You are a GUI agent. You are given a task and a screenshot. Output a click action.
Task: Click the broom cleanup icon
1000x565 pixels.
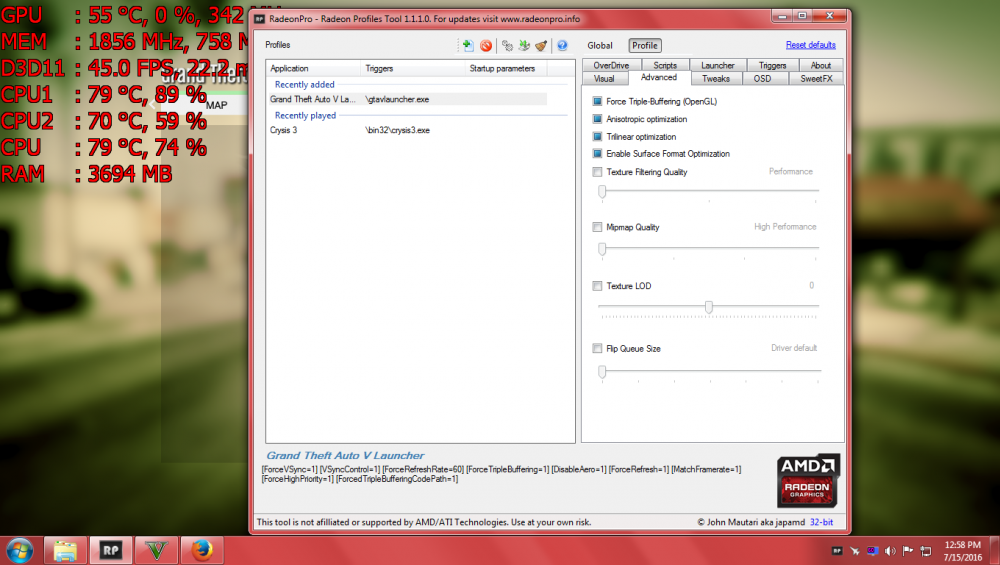541,45
